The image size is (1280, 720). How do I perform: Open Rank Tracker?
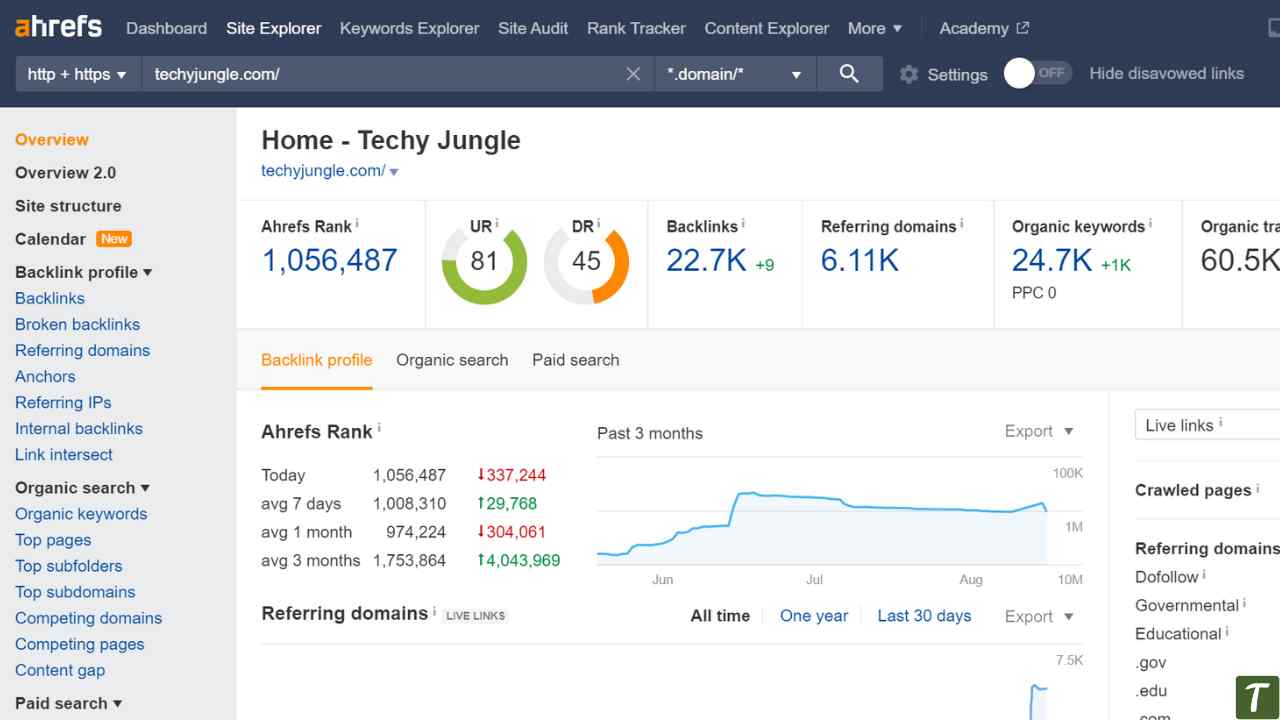[x=636, y=28]
